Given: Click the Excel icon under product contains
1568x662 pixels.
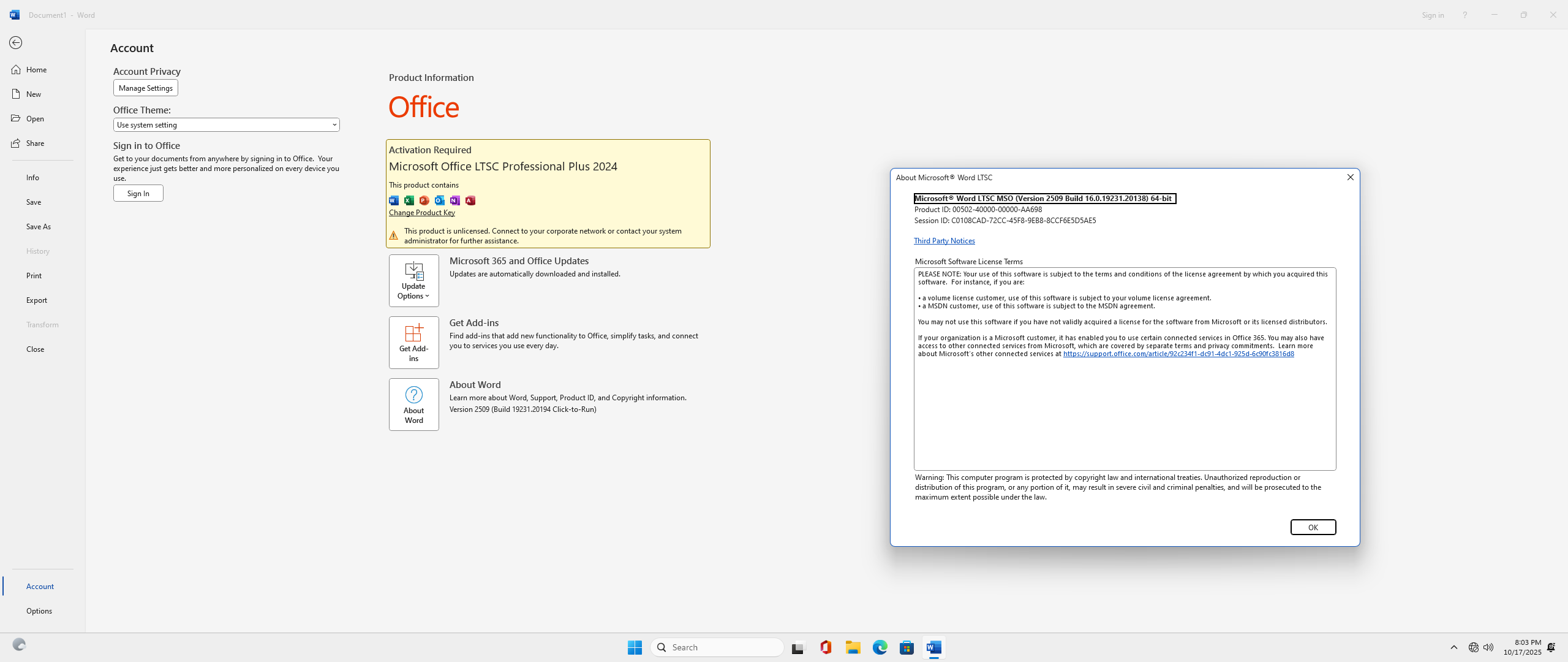Looking at the screenshot, I should (x=409, y=200).
